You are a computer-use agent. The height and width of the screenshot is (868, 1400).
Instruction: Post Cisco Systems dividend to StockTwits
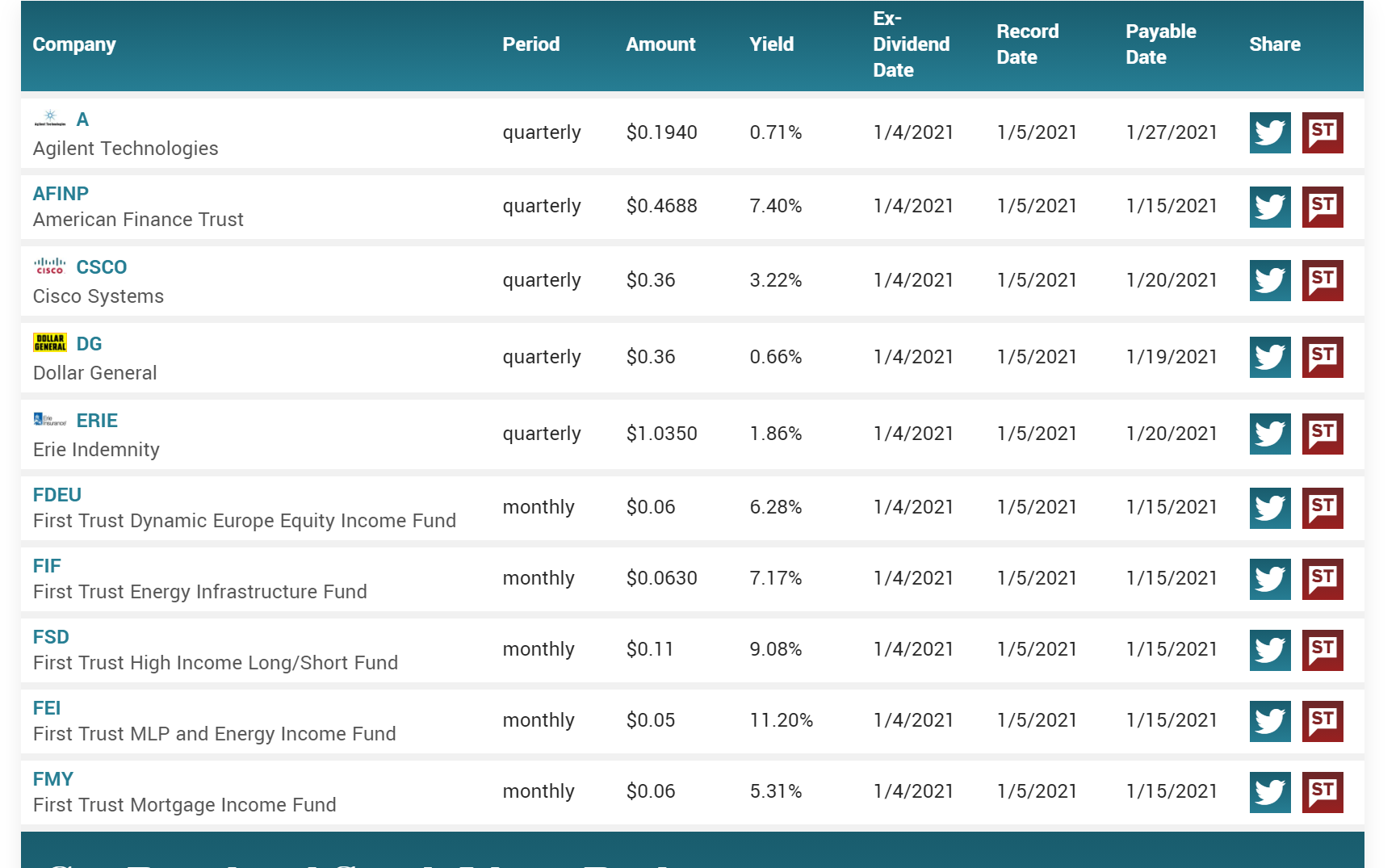coord(1322,280)
